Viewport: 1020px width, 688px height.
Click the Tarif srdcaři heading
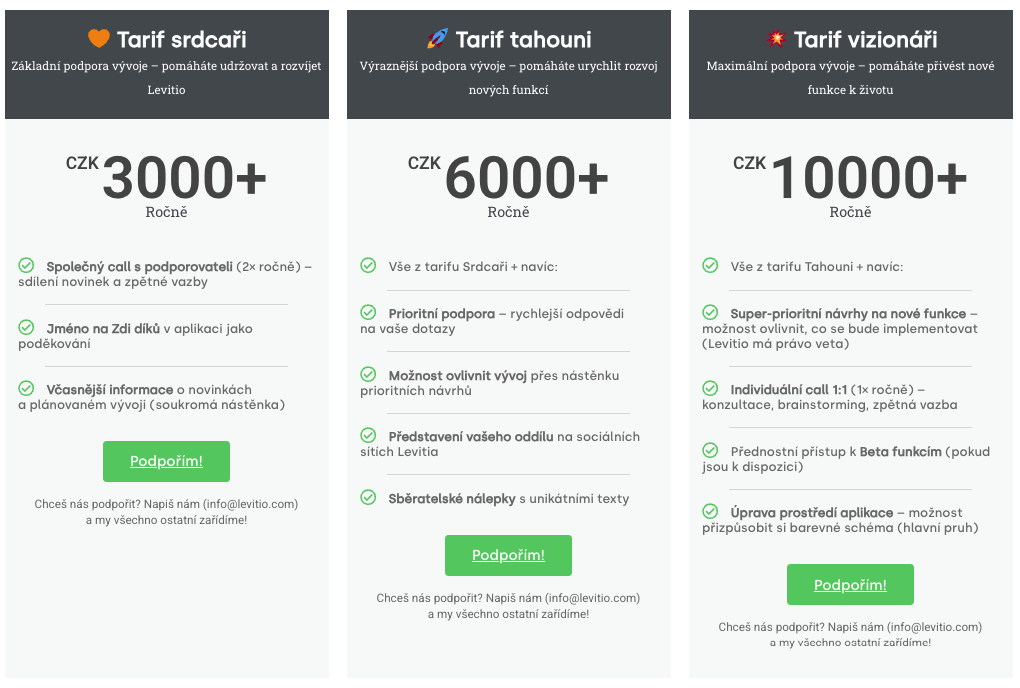click(x=181, y=40)
